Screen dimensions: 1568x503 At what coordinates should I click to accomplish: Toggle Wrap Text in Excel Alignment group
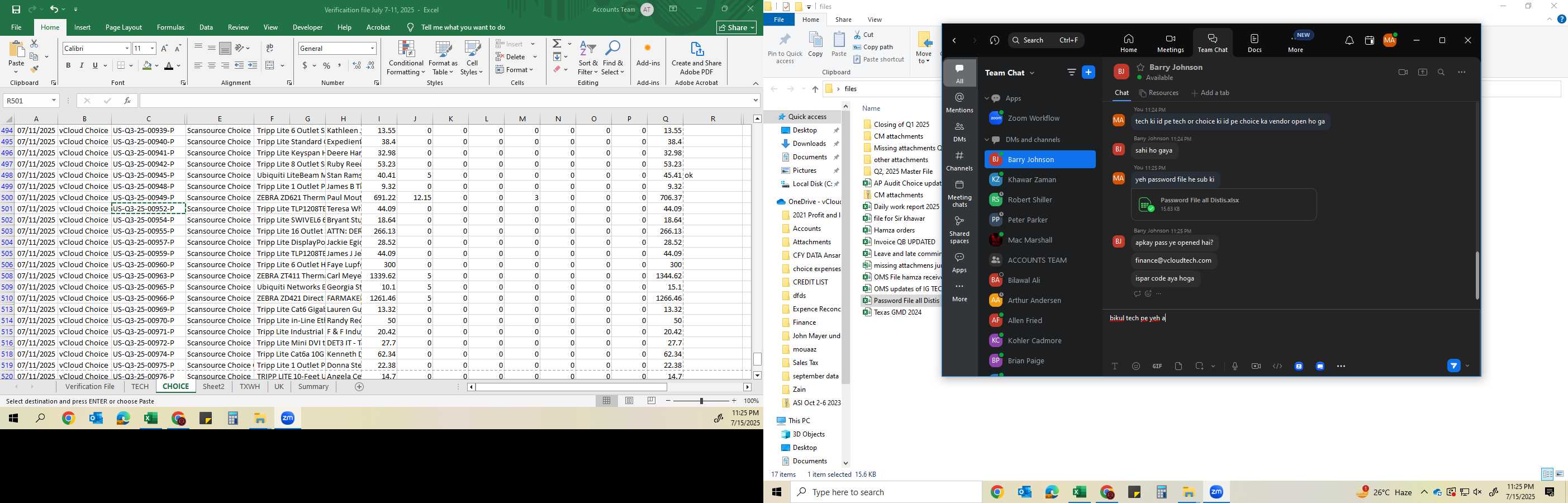[x=270, y=48]
